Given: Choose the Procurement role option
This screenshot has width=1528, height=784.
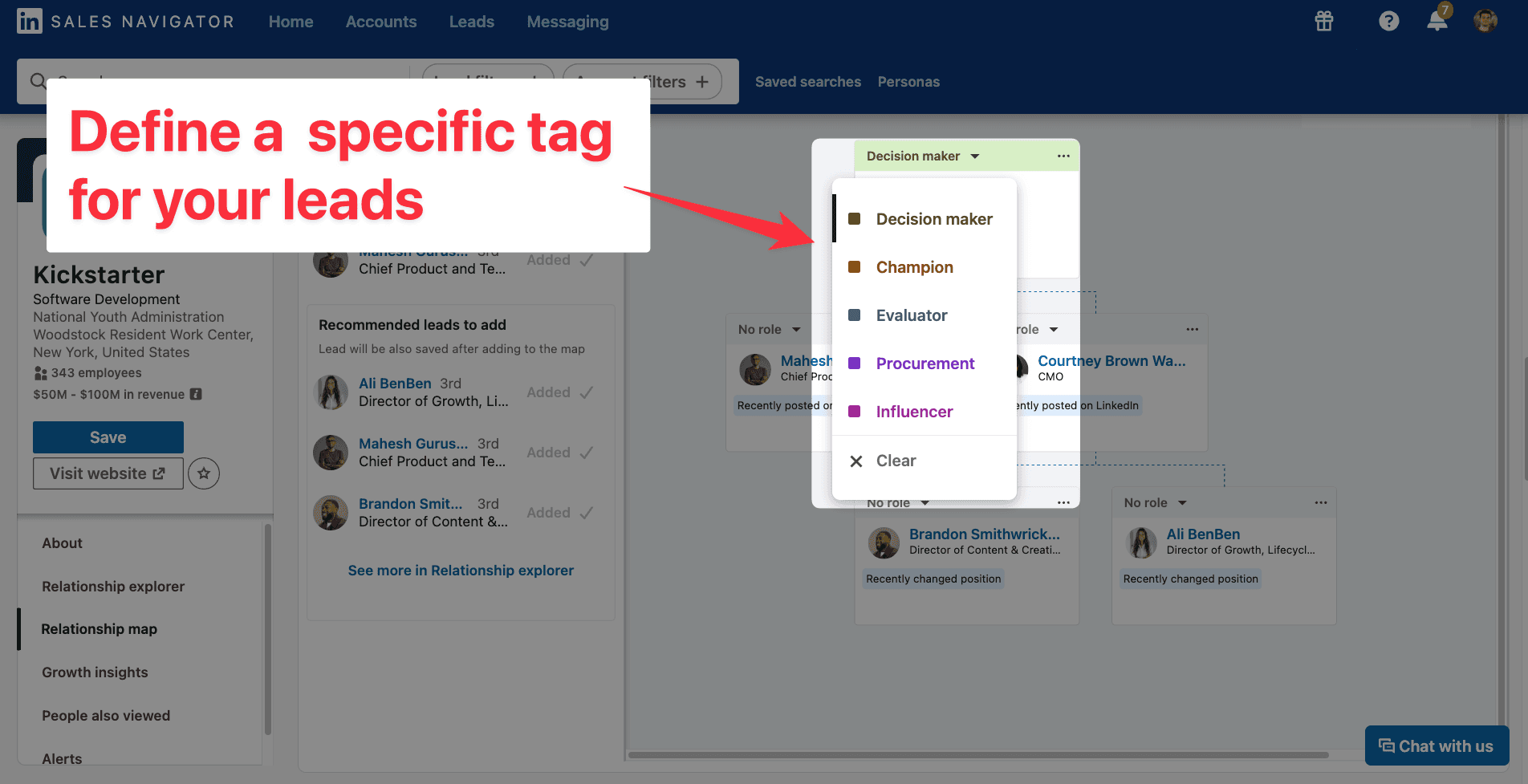Looking at the screenshot, I should (x=925, y=364).
